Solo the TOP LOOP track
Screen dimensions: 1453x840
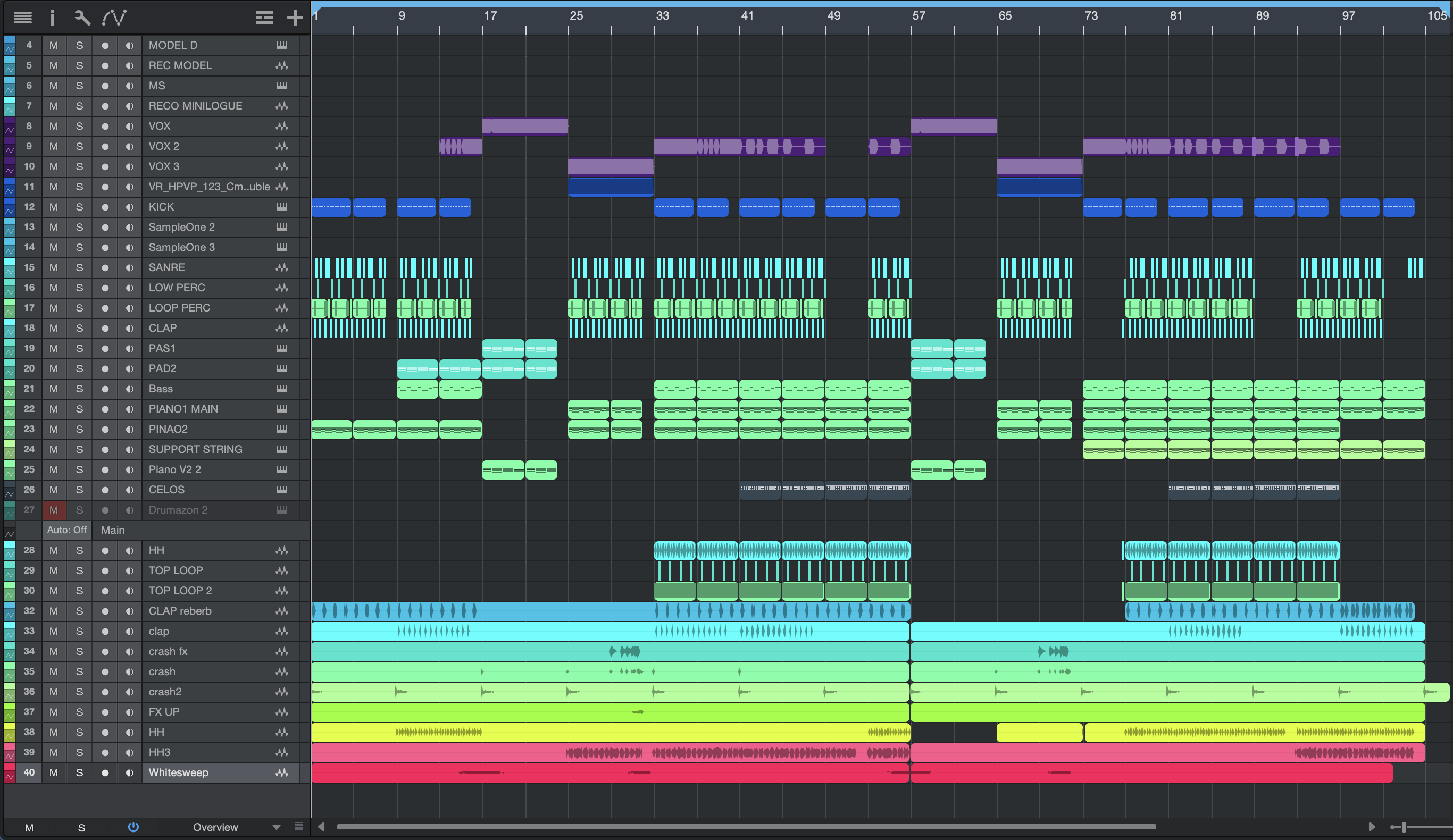[x=80, y=570]
